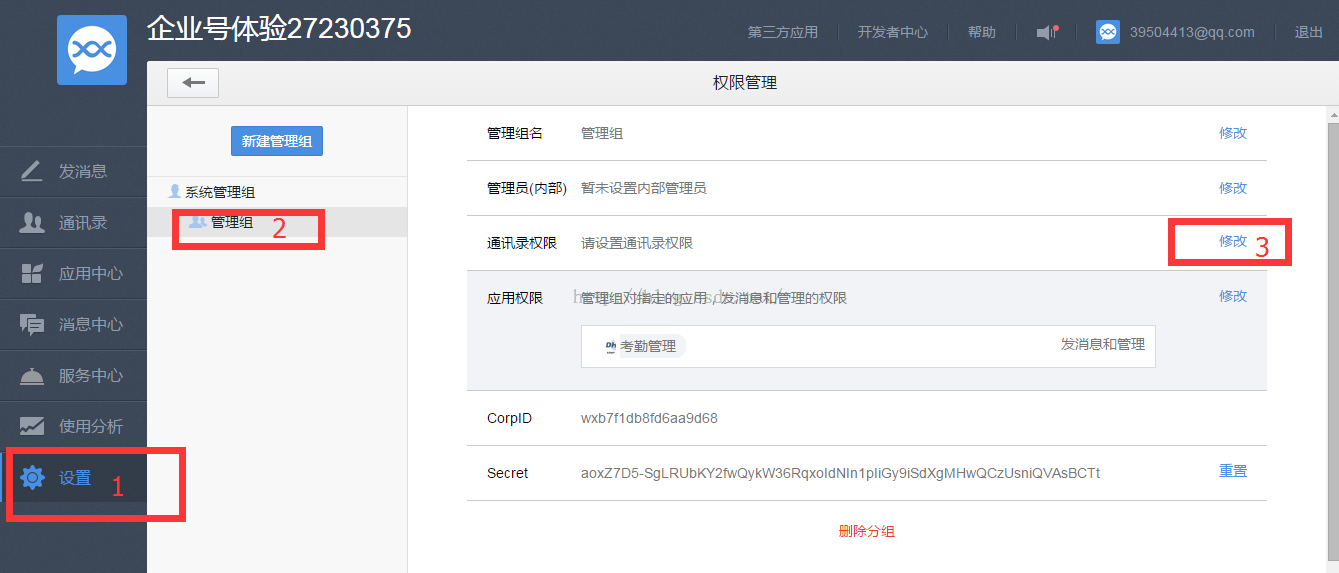Image resolution: width=1339 pixels, height=573 pixels.
Task: Click the 请设置通讯录权限 text
Action: (x=637, y=243)
